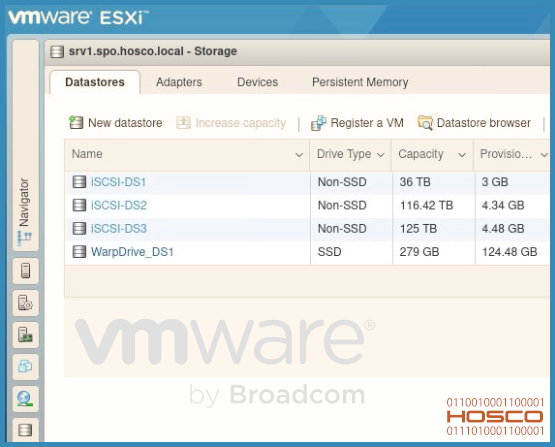Open Capacity column dropdown arrow
This screenshot has height=447, width=555.
point(462,155)
